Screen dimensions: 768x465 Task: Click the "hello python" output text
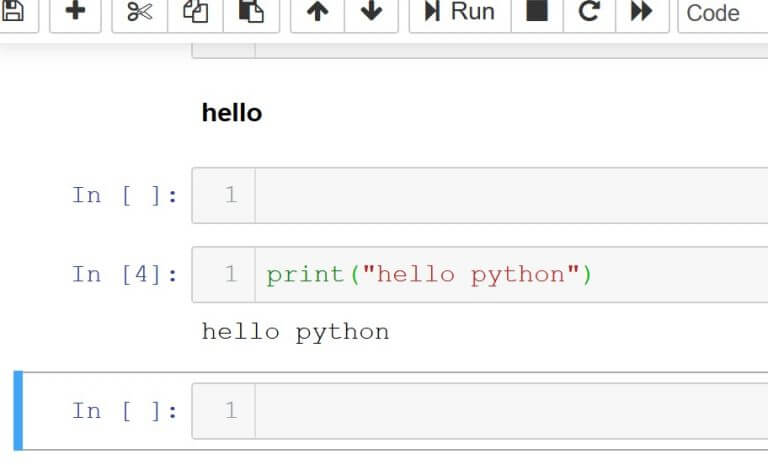tap(295, 332)
